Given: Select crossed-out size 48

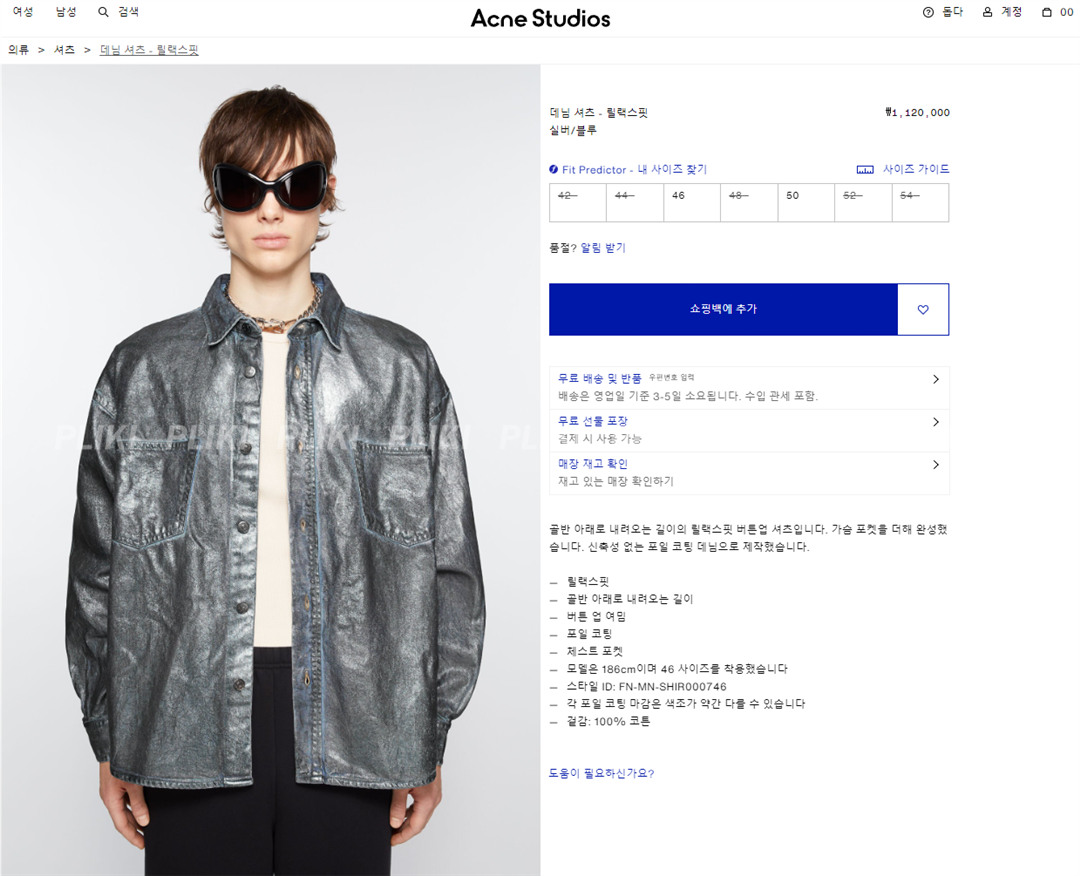Looking at the screenshot, I should (x=749, y=202).
